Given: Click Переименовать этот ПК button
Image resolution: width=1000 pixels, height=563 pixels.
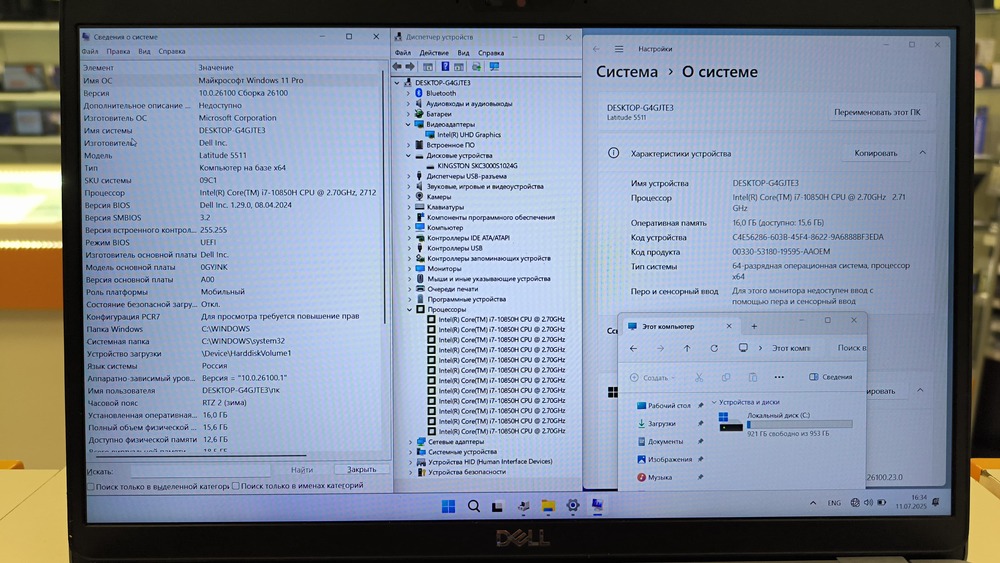Looking at the screenshot, I should pos(878,112).
